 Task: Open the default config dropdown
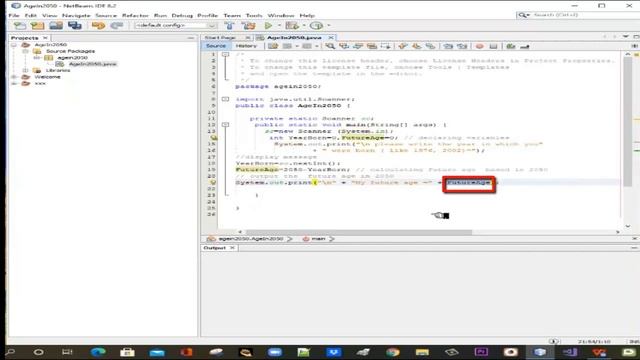176,25
